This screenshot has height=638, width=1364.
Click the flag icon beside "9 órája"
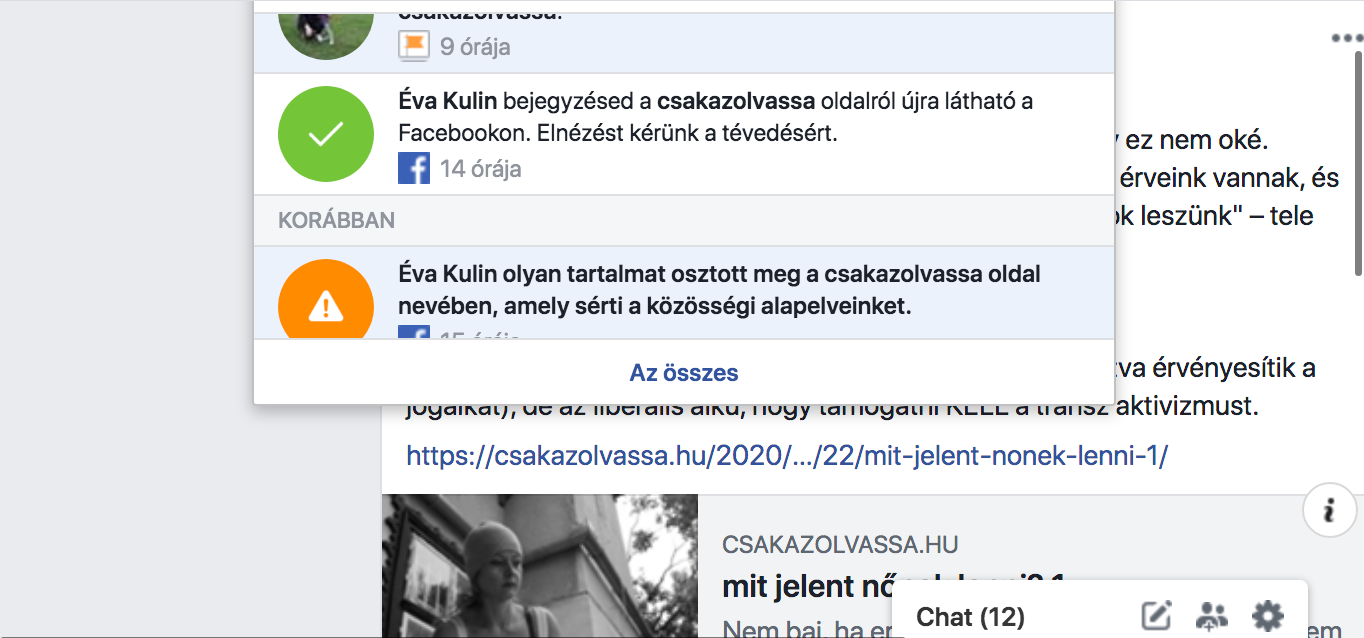(413, 46)
